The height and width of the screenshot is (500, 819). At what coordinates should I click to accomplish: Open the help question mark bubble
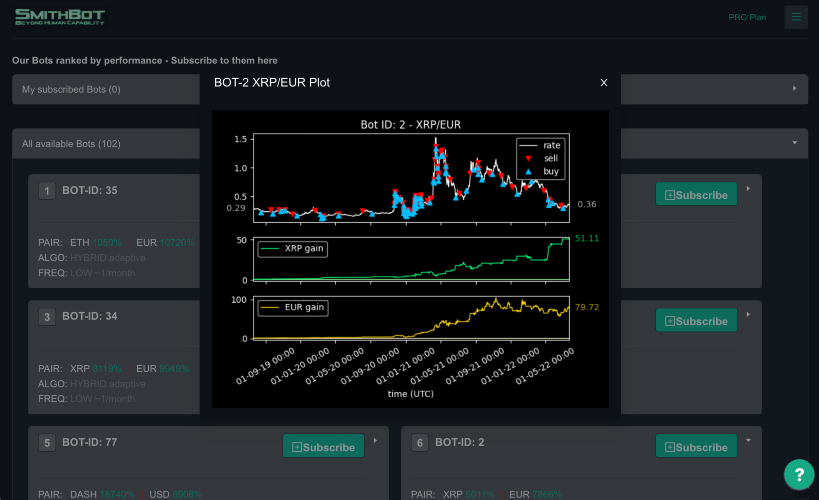(x=799, y=474)
